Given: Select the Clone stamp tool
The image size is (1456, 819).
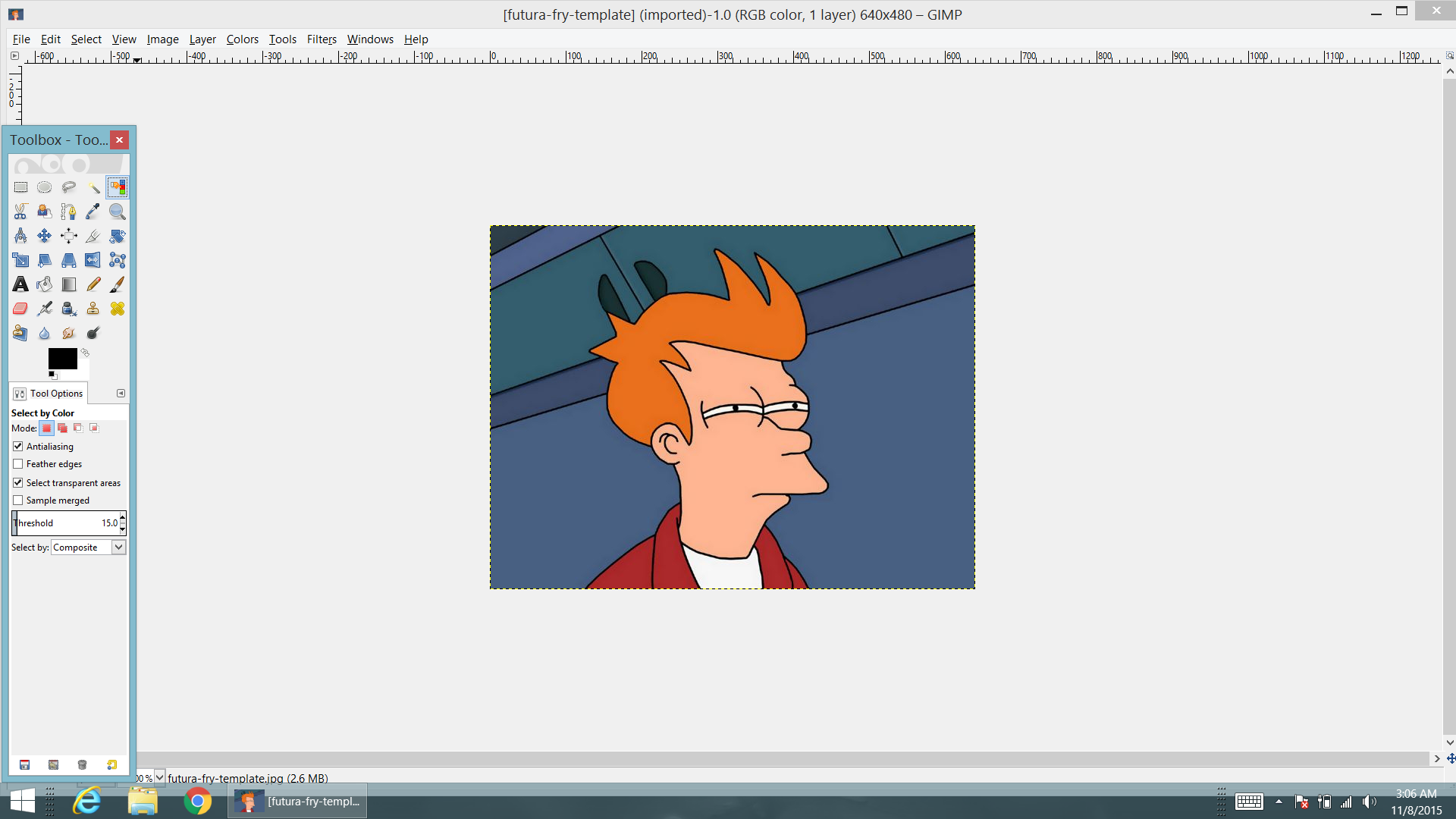Looking at the screenshot, I should [93, 309].
